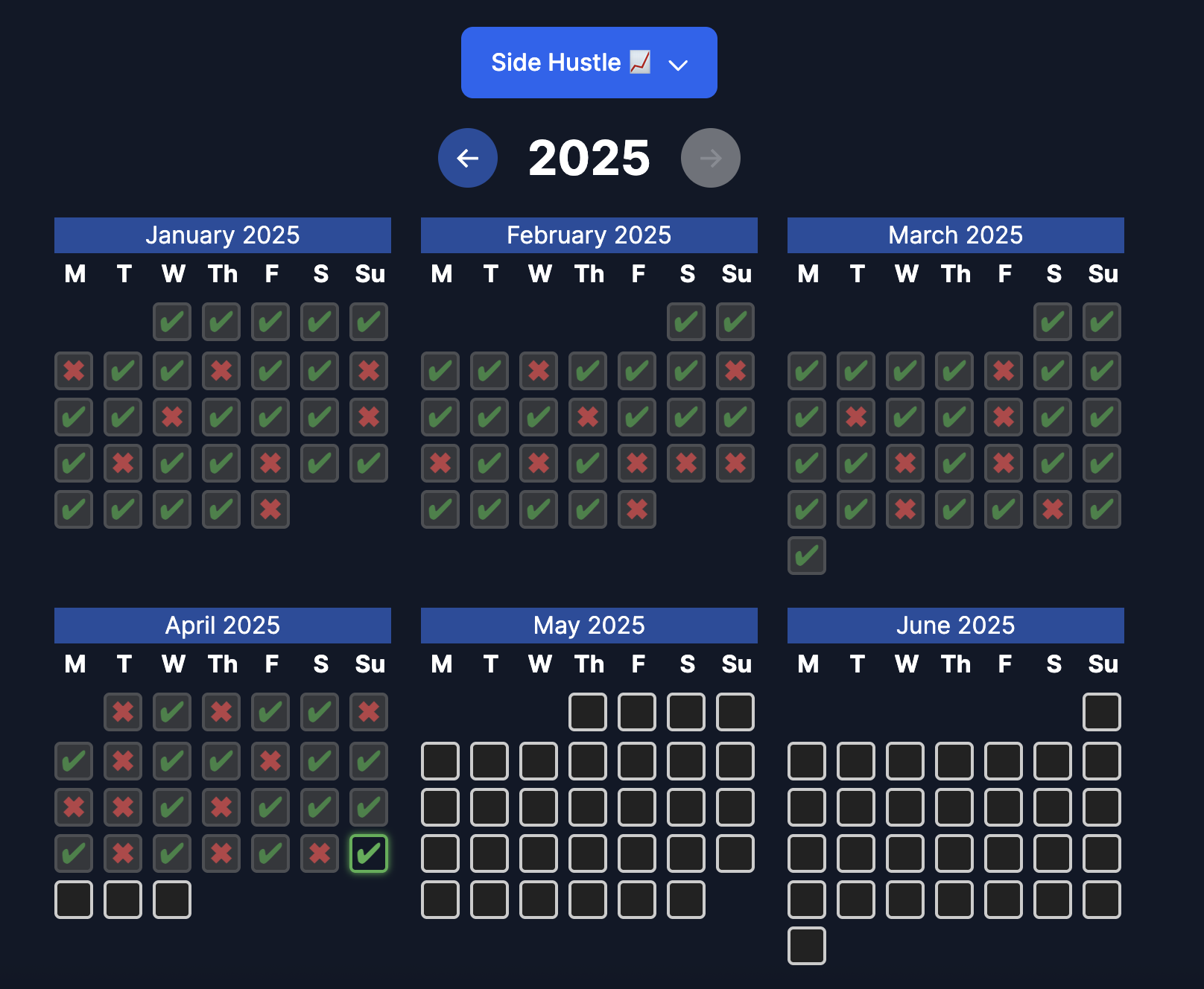Click the April 2025 month header
This screenshot has height=989, width=1204.
223,626
